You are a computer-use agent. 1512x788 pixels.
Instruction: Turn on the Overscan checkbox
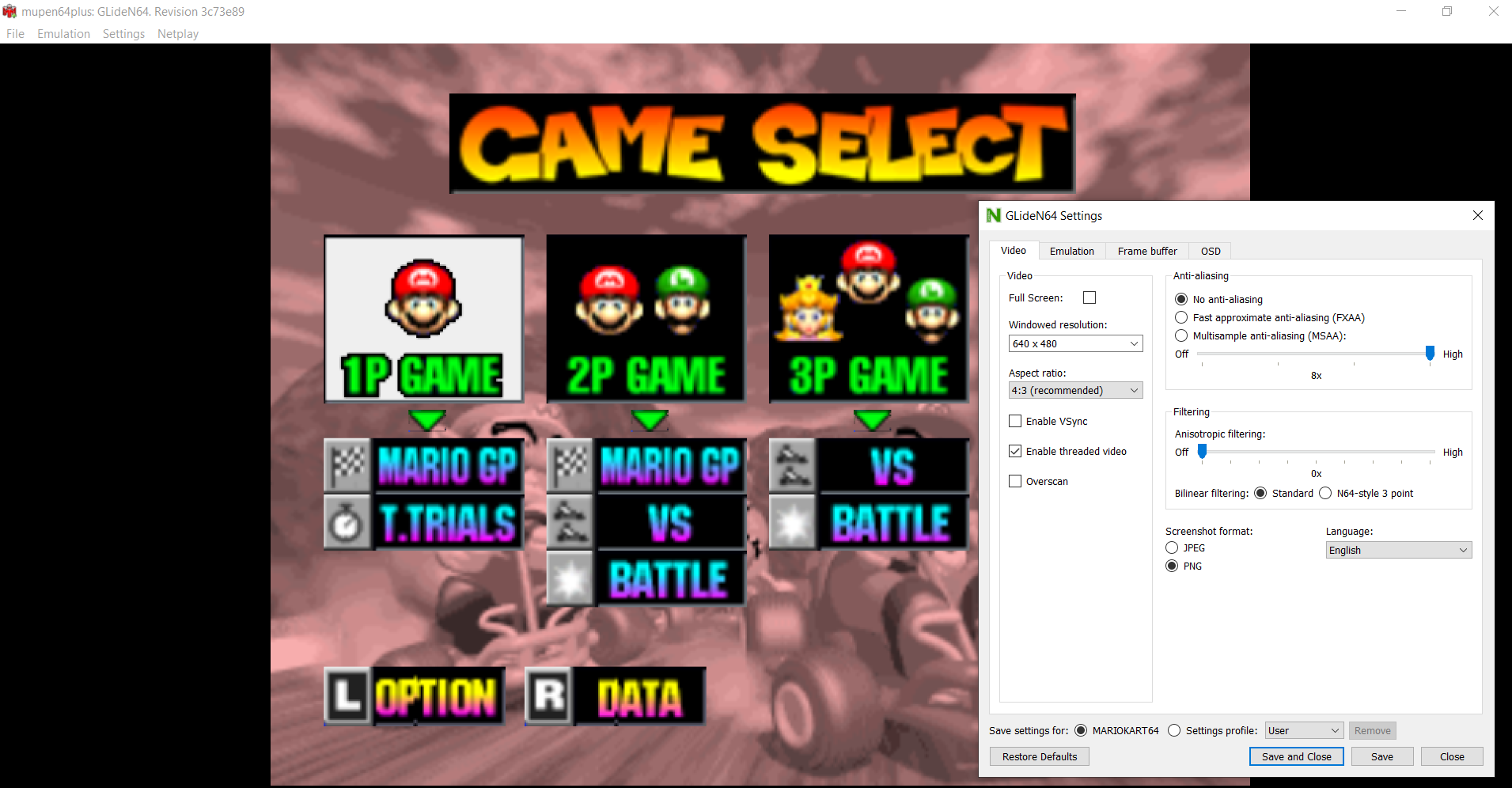click(1015, 481)
